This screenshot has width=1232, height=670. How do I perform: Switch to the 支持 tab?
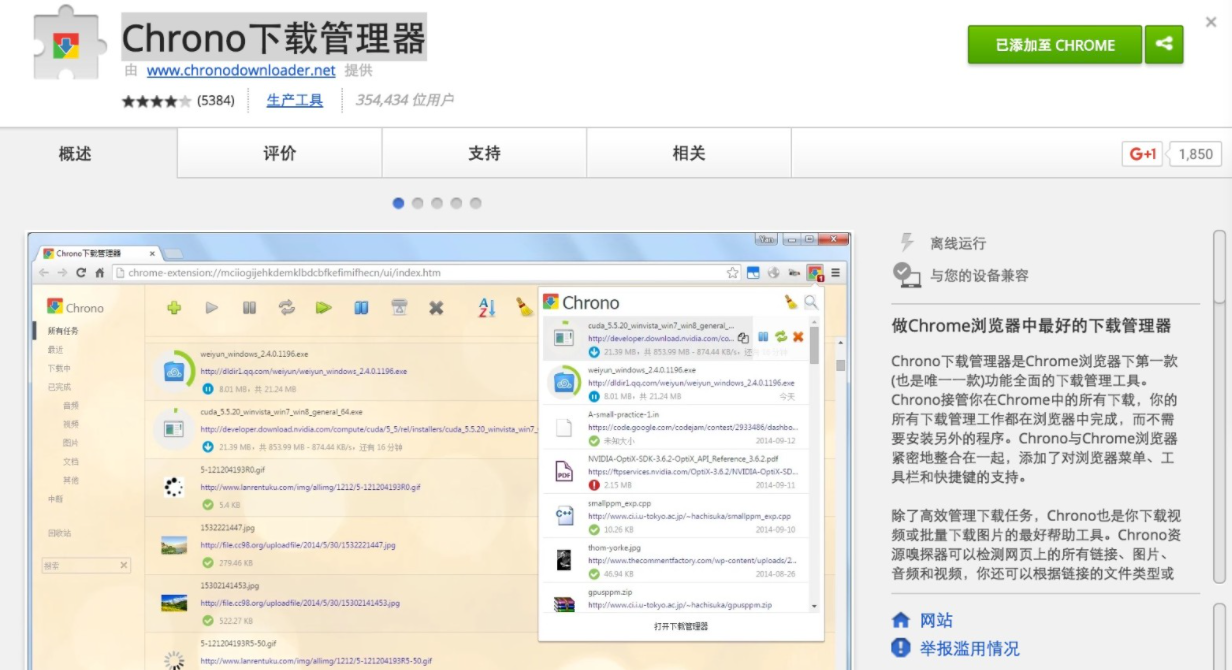[x=484, y=153]
